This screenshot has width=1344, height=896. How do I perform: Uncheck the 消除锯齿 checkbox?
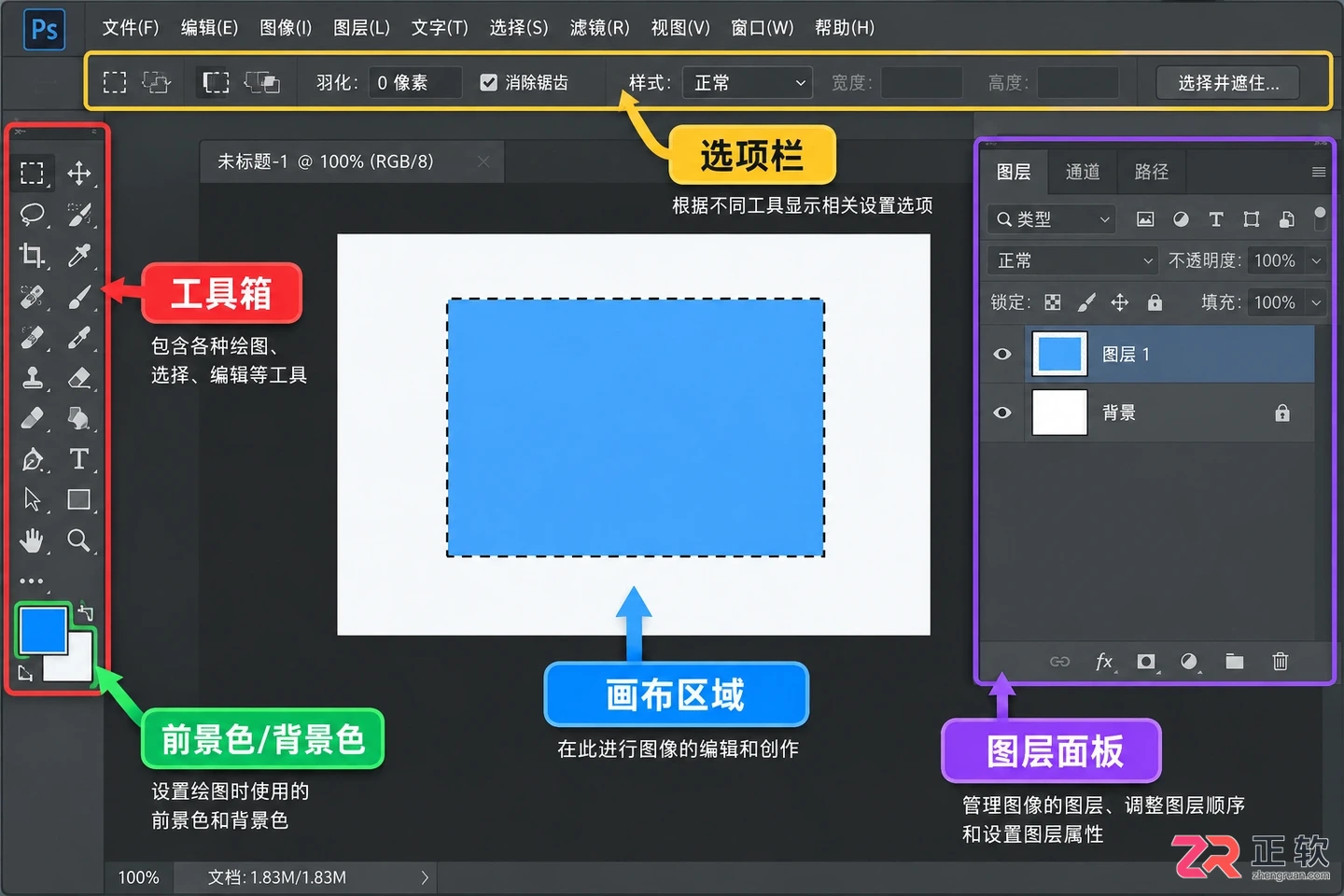(488, 83)
